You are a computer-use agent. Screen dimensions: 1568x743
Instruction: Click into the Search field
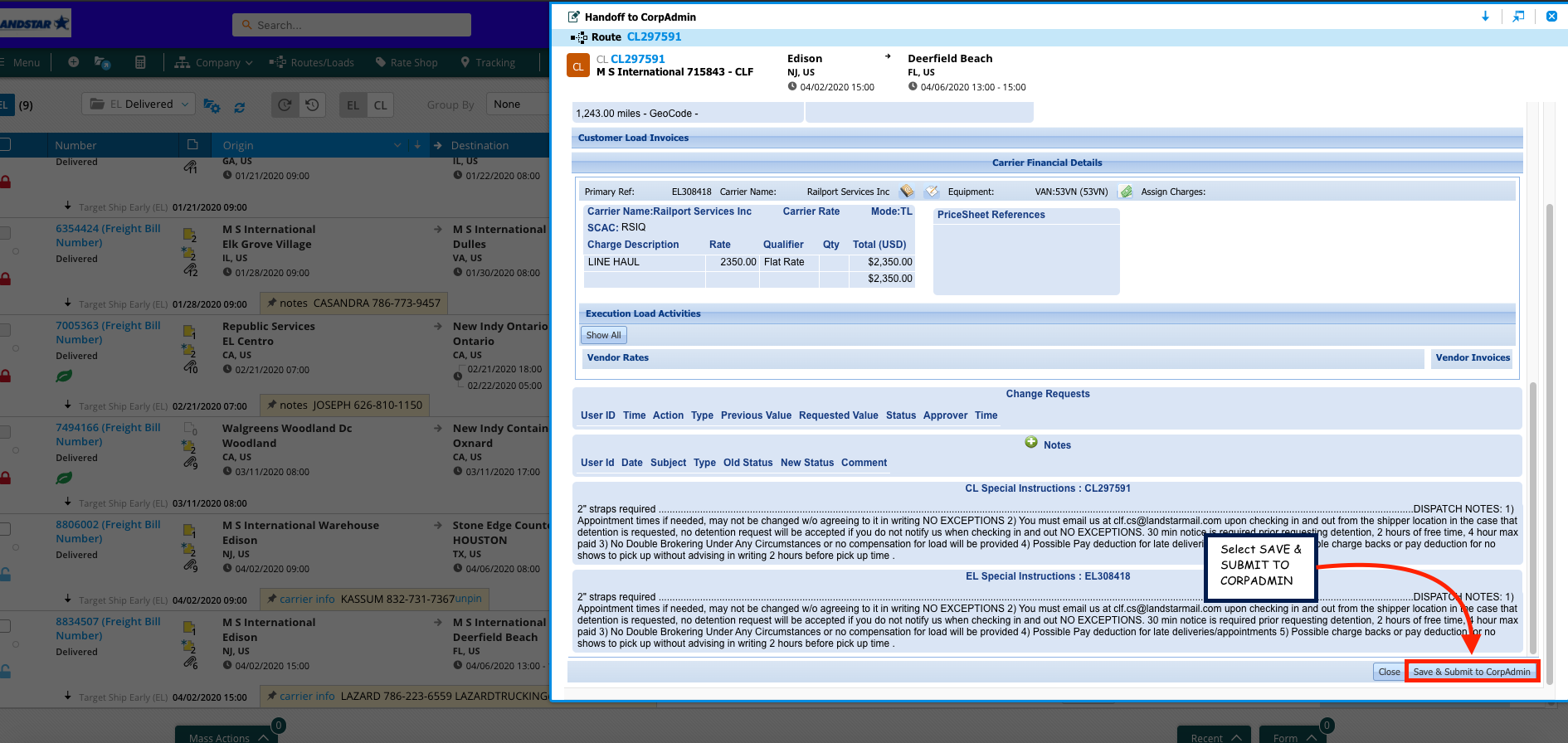pos(352,25)
